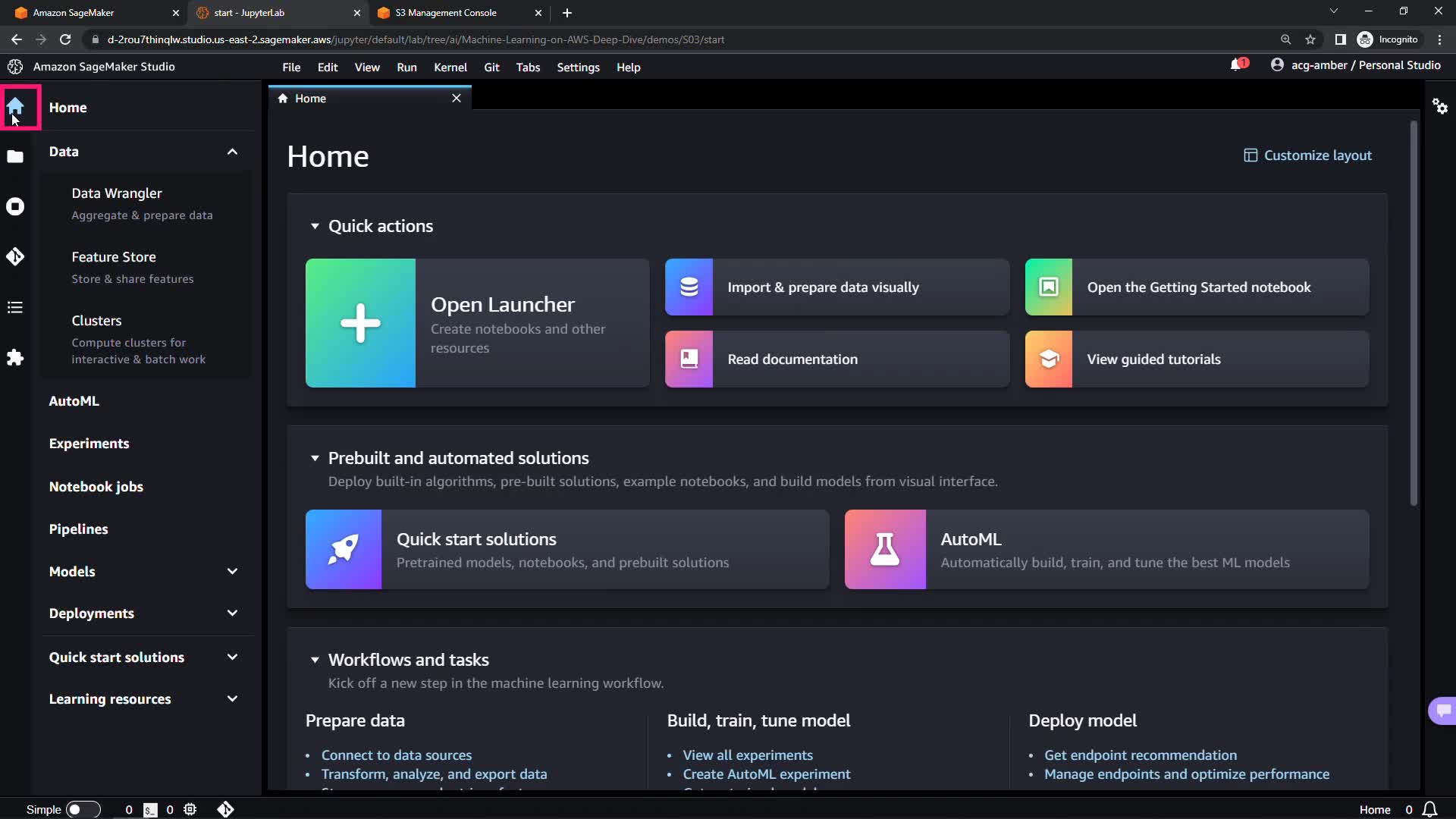The width and height of the screenshot is (1456, 819).
Task: Open the Settings menu
Action: [578, 67]
